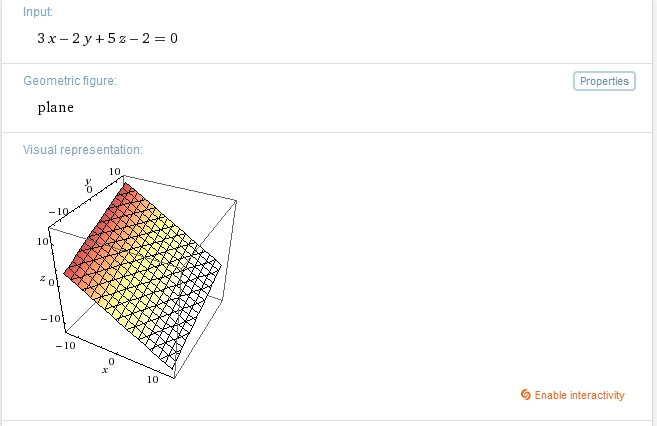Click the "Input:" section label
This screenshot has width=657, height=426.
[x=40, y=11]
